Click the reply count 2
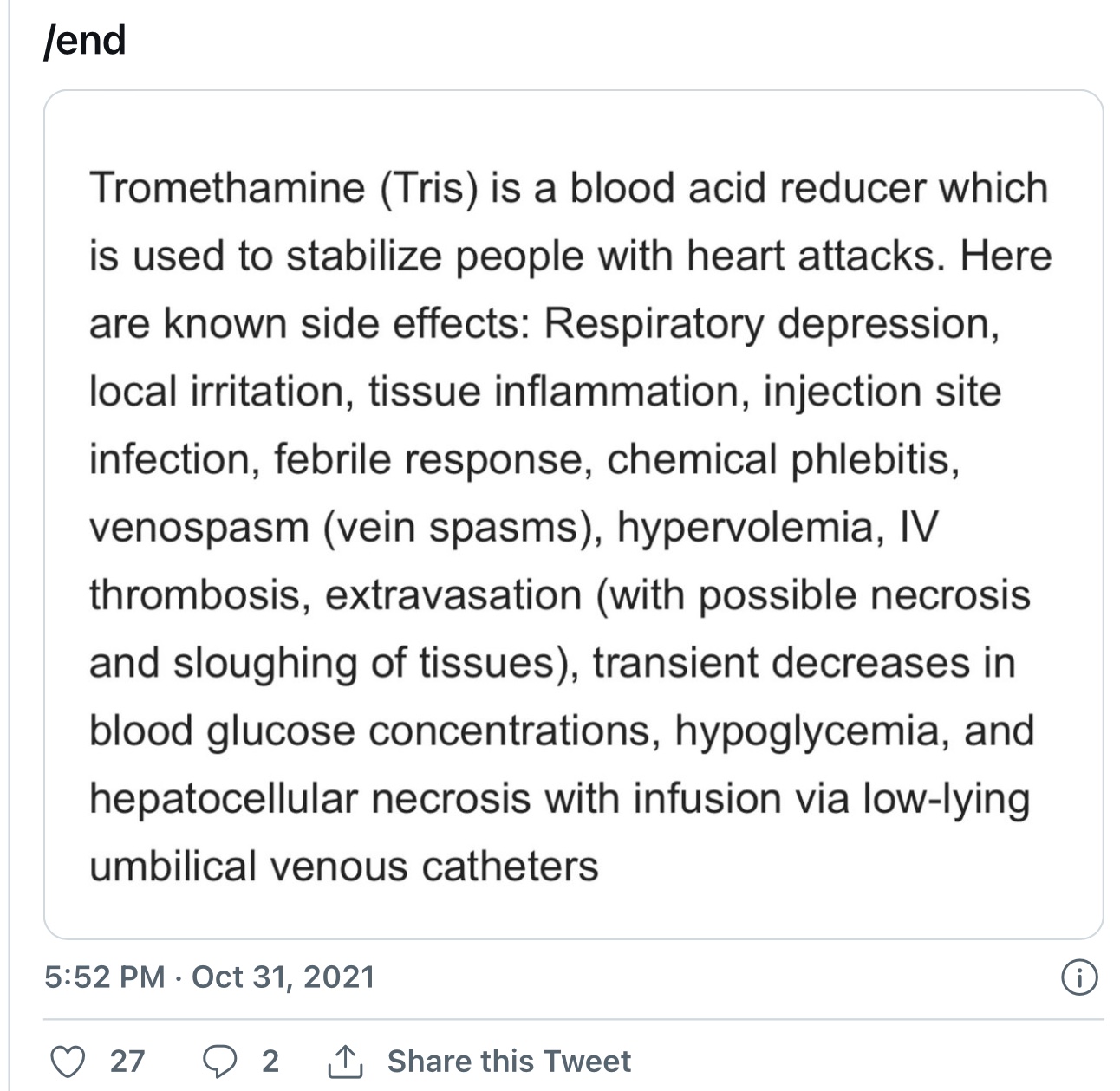The image size is (1120, 1091). tap(270, 1061)
